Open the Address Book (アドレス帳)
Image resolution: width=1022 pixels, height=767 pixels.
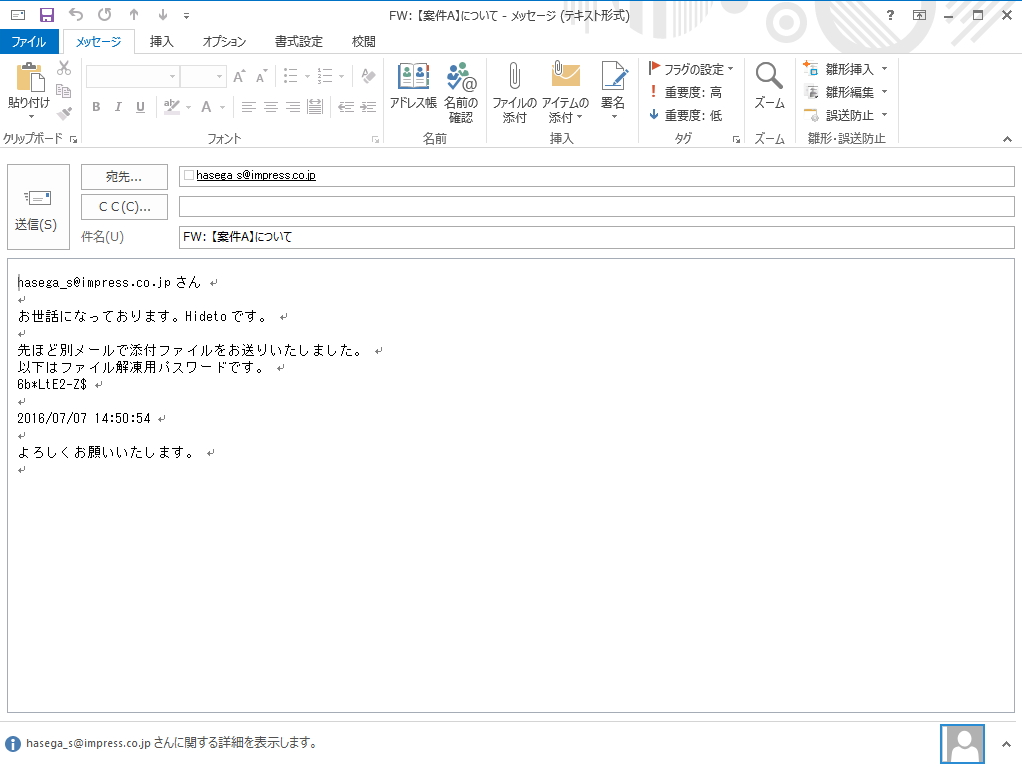(x=413, y=90)
